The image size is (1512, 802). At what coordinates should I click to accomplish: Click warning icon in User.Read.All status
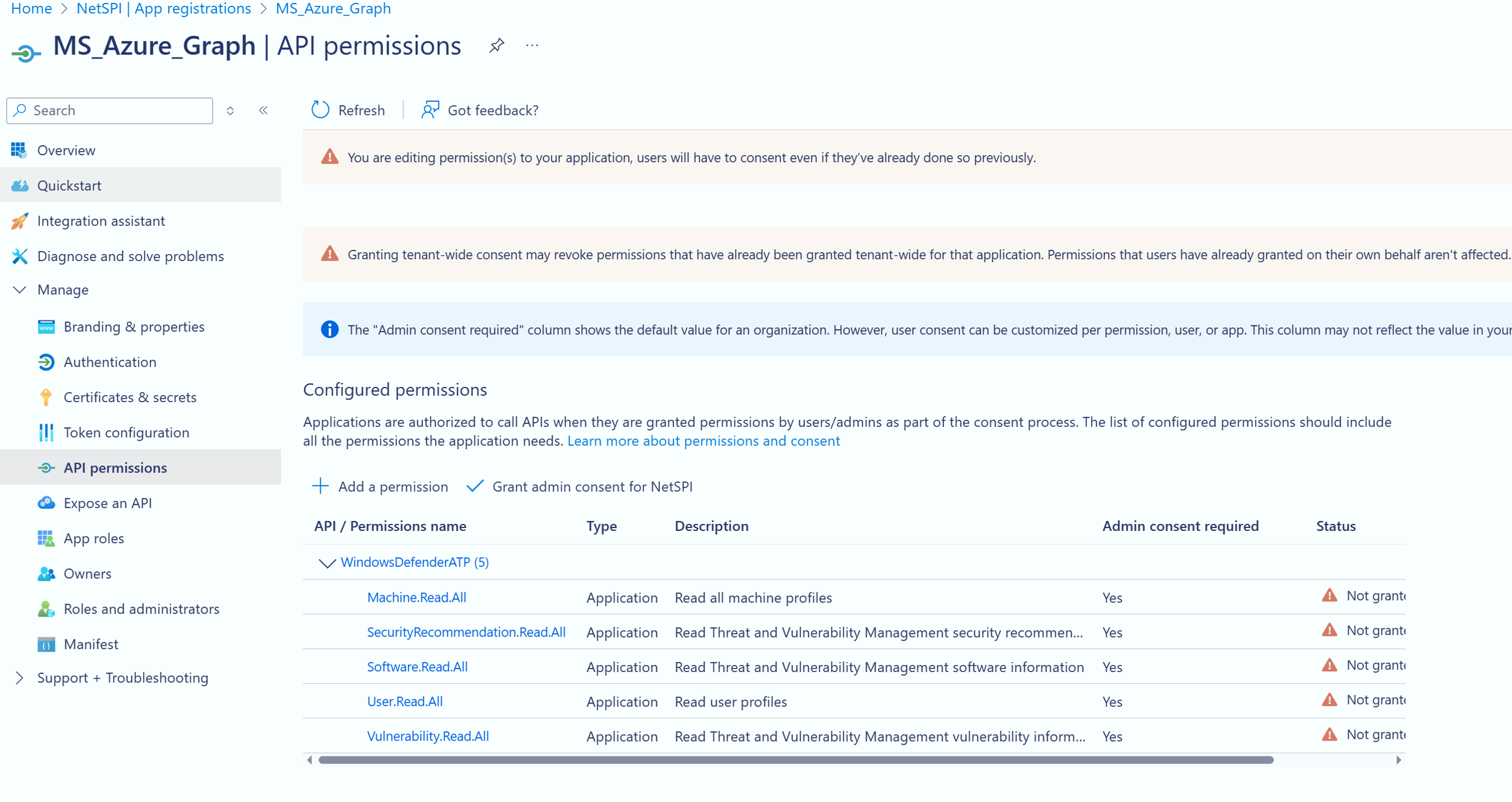coord(1329,699)
